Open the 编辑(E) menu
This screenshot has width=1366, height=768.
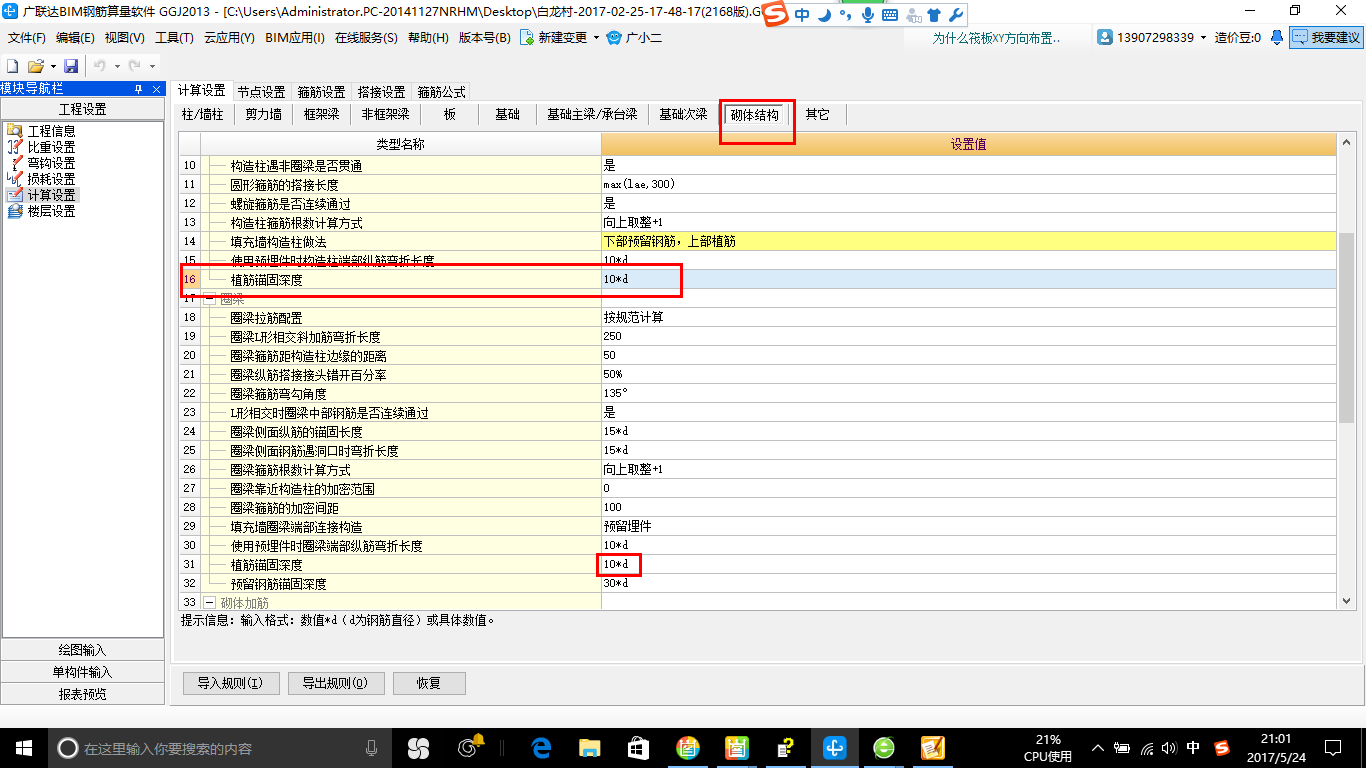click(75, 38)
